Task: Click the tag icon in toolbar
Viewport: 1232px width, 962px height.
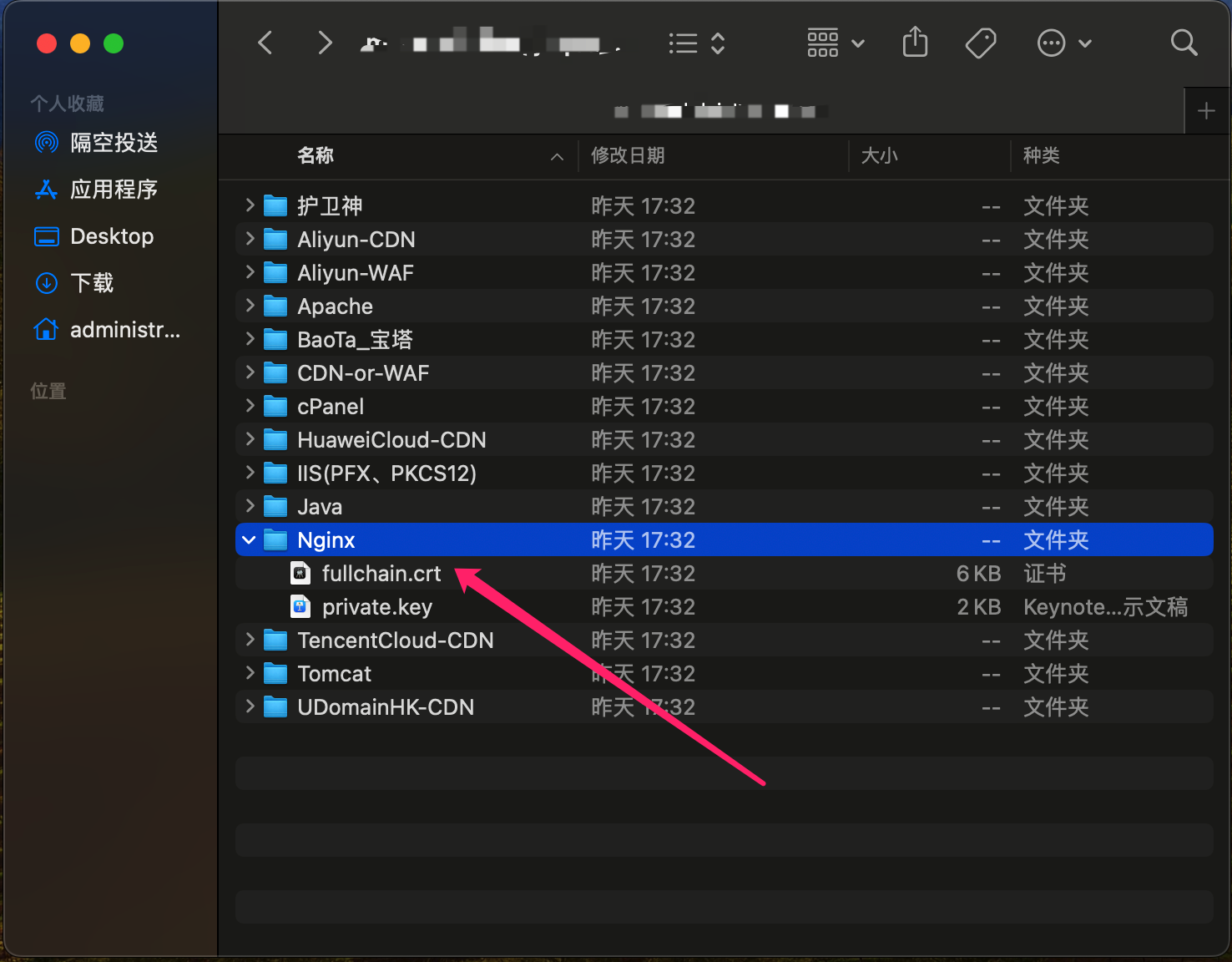Action: click(x=981, y=43)
